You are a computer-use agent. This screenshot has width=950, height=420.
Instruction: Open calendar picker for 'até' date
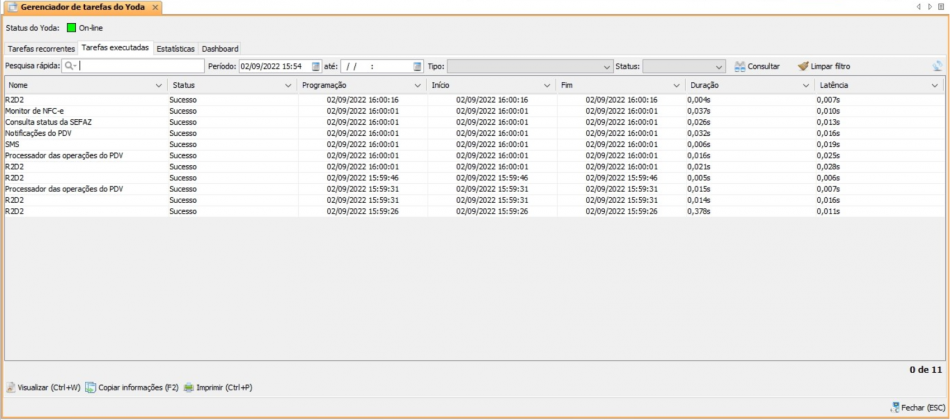417,66
